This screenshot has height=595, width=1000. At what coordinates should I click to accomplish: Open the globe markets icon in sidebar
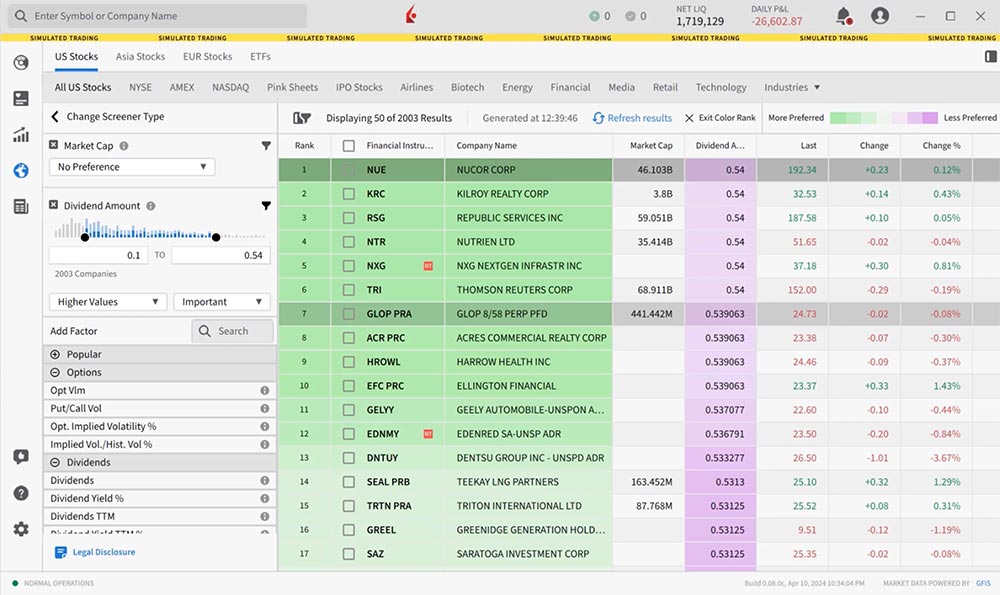20,170
